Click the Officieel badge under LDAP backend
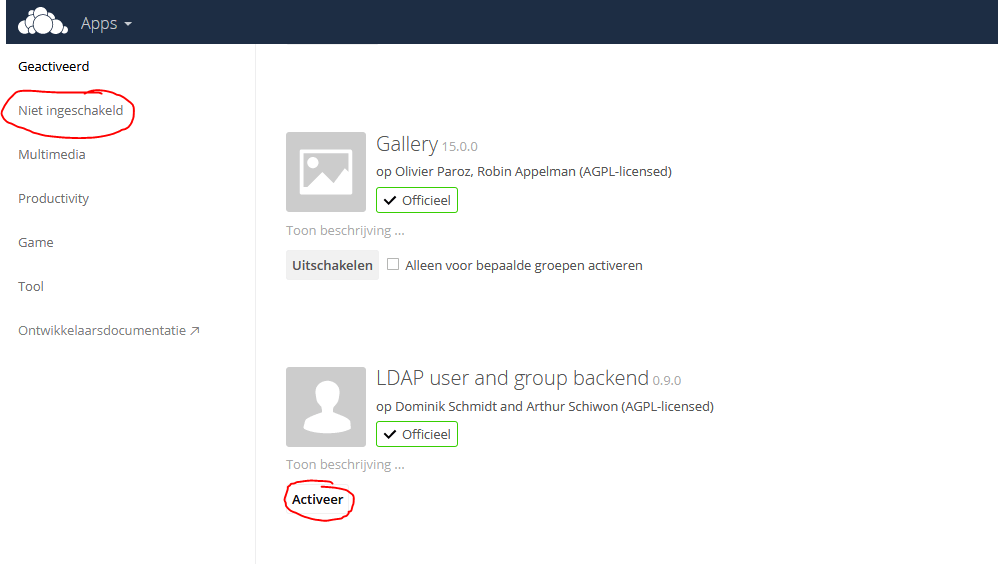This screenshot has height=564, width=998. (417, 434)
